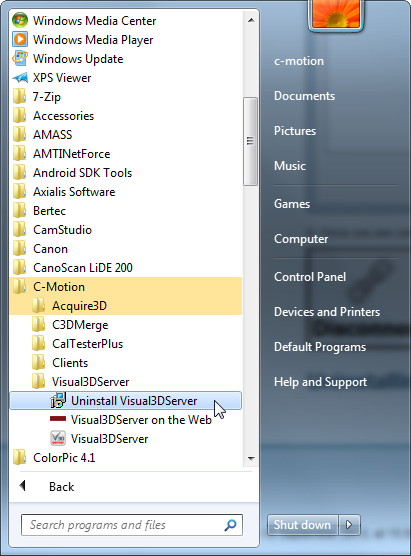
Task: Click Uninstall Visual3DServer installer icon
Action: click(x=58, y=401)
